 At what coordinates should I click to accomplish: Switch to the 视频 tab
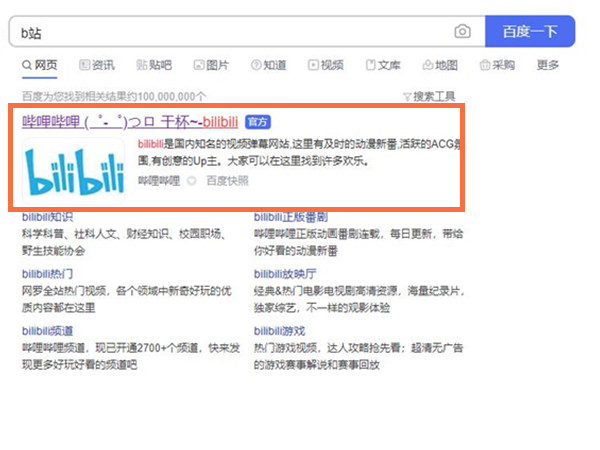[326, 65]
